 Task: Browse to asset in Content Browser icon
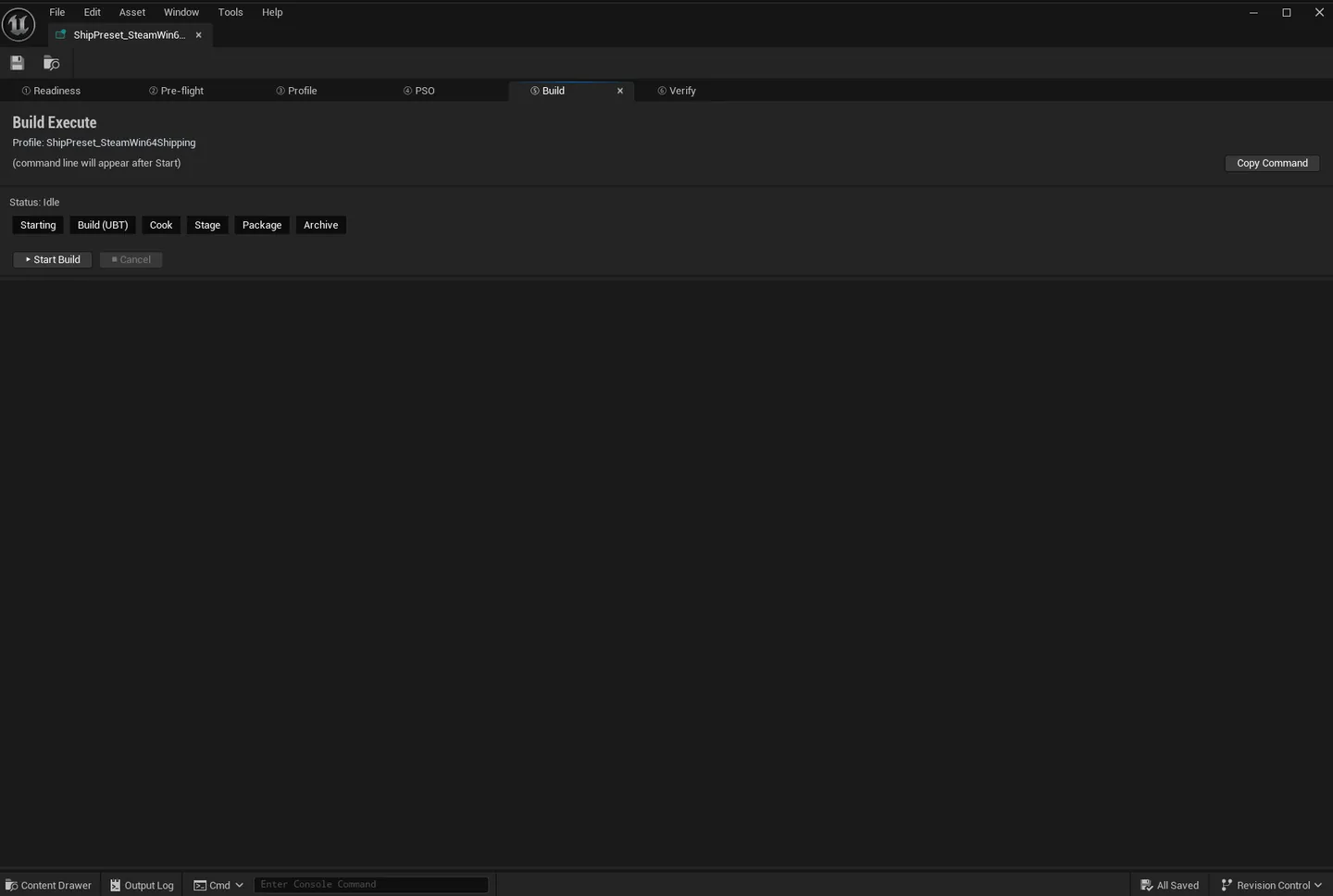[52, 63]
